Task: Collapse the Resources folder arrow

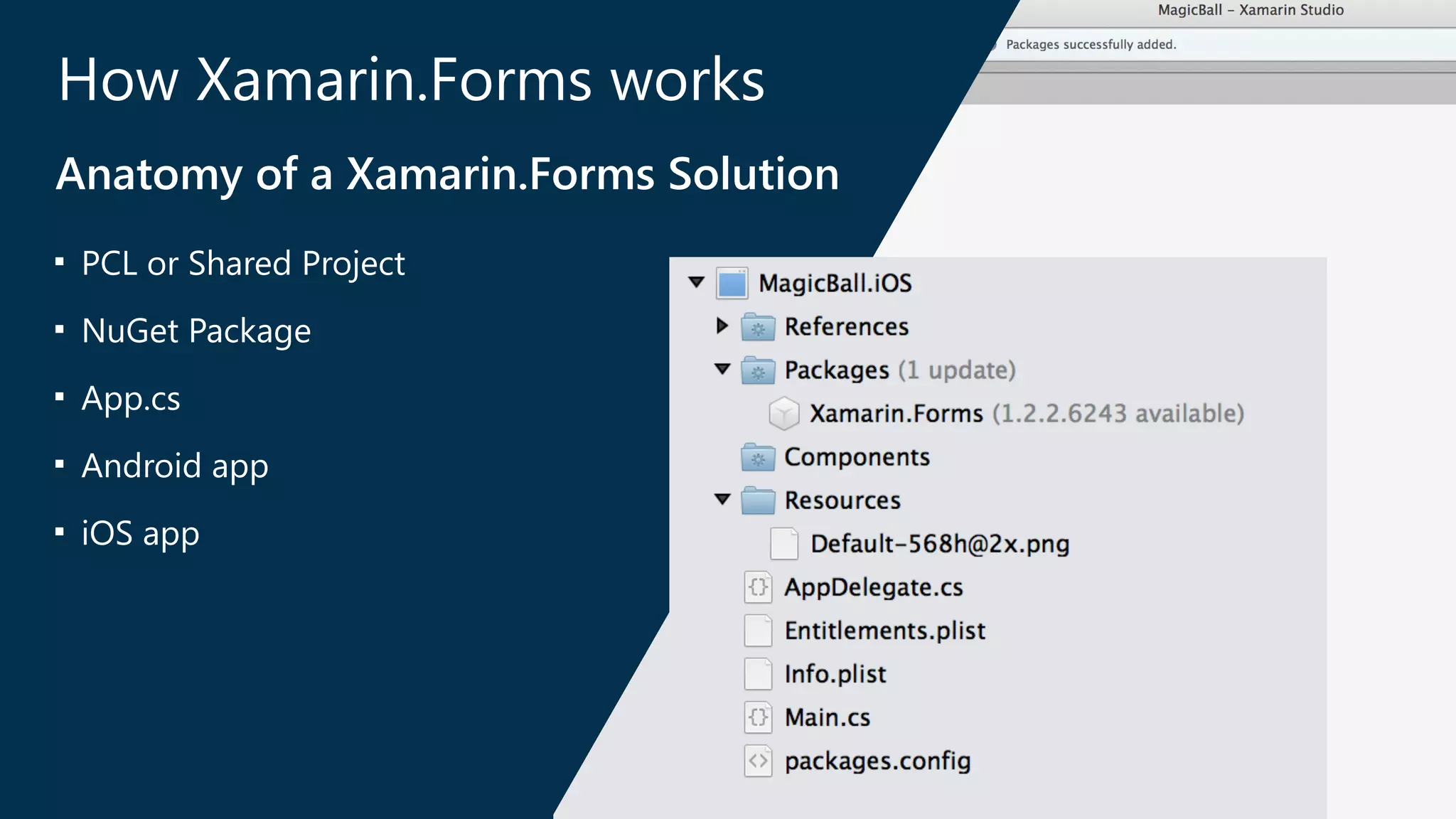Action: (x=722, y=499)
